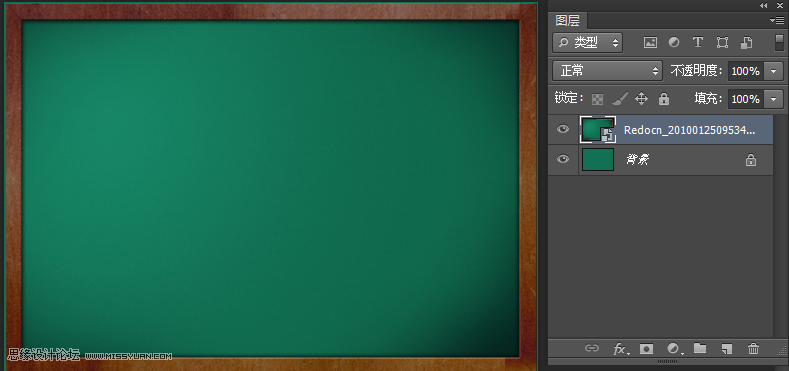Screen dimensions: 789x371
Task: Hide the Redocn_2010012509534 layer eye icon
Action: (x=563, y=129)
